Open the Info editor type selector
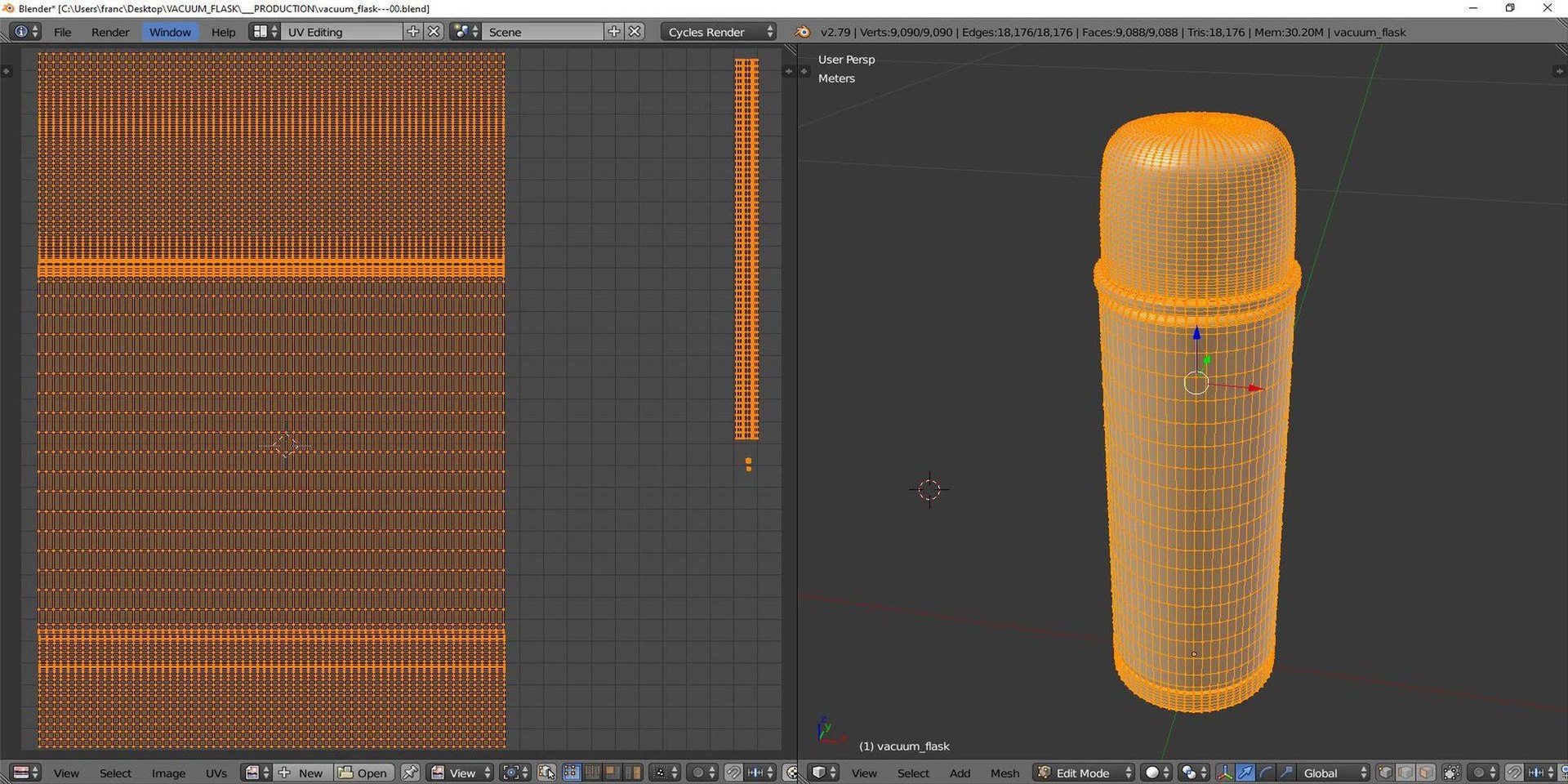Viewport: 1568px width, 784px height. [24, 32]
